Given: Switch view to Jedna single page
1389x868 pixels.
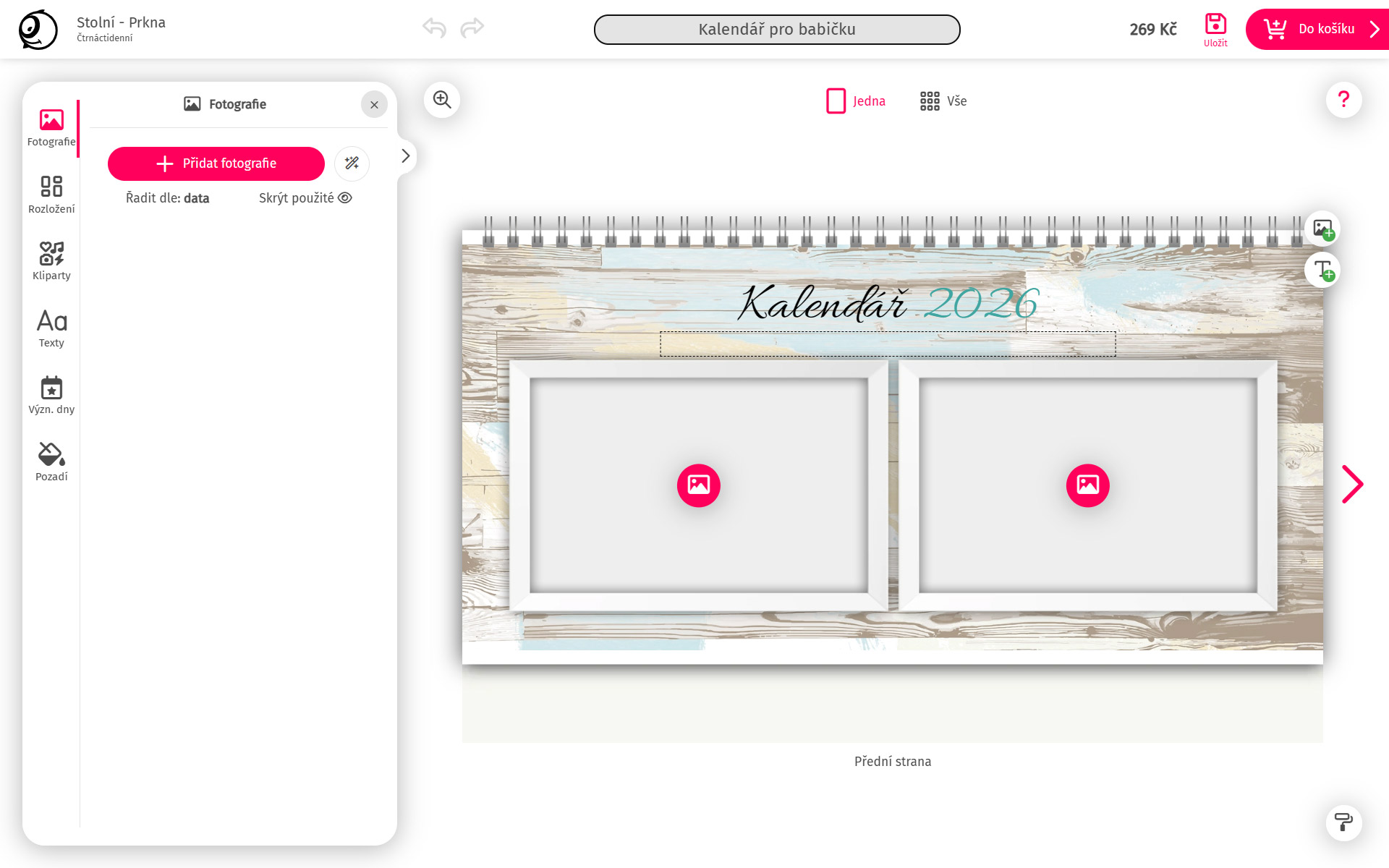Looking at the screenshot, I should [x=856, y=101].
